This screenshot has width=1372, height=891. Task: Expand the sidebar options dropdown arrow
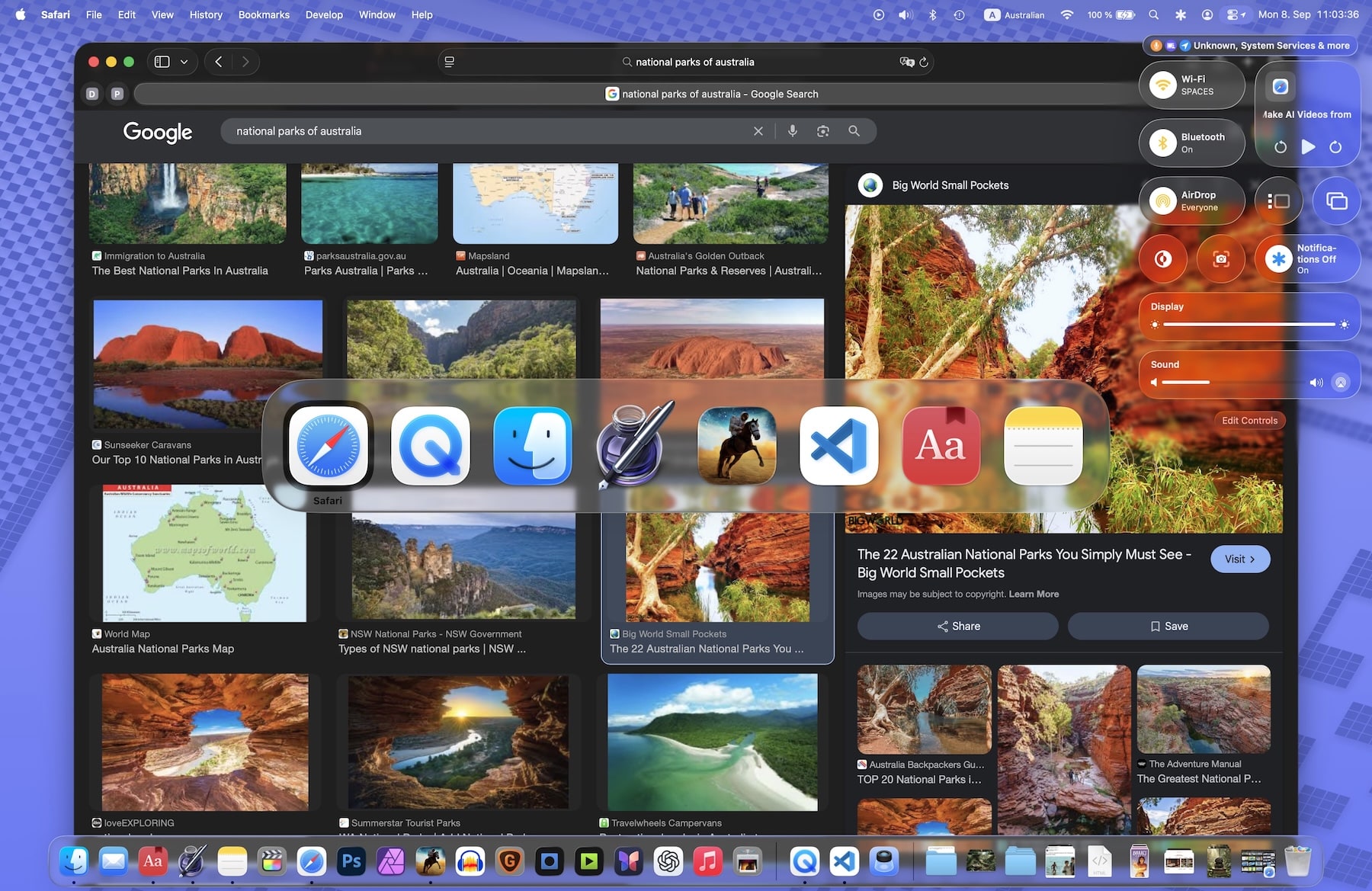(x=184, y=62)
